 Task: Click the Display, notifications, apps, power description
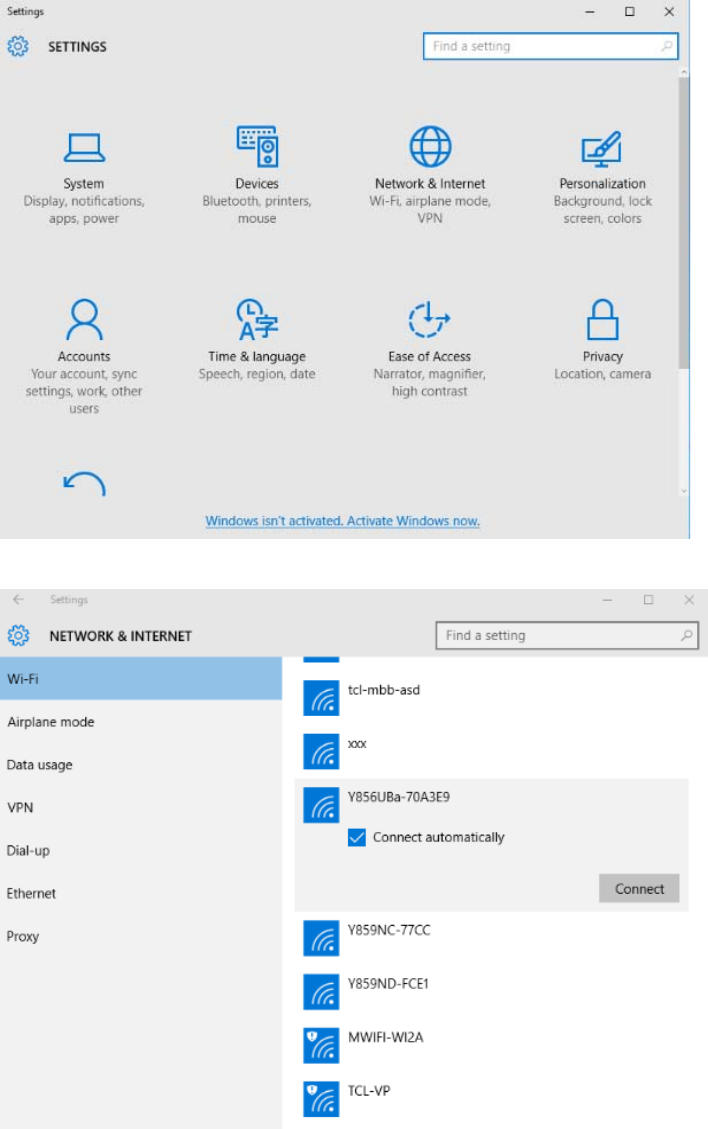pyautogui.click(x=84, y=210)
